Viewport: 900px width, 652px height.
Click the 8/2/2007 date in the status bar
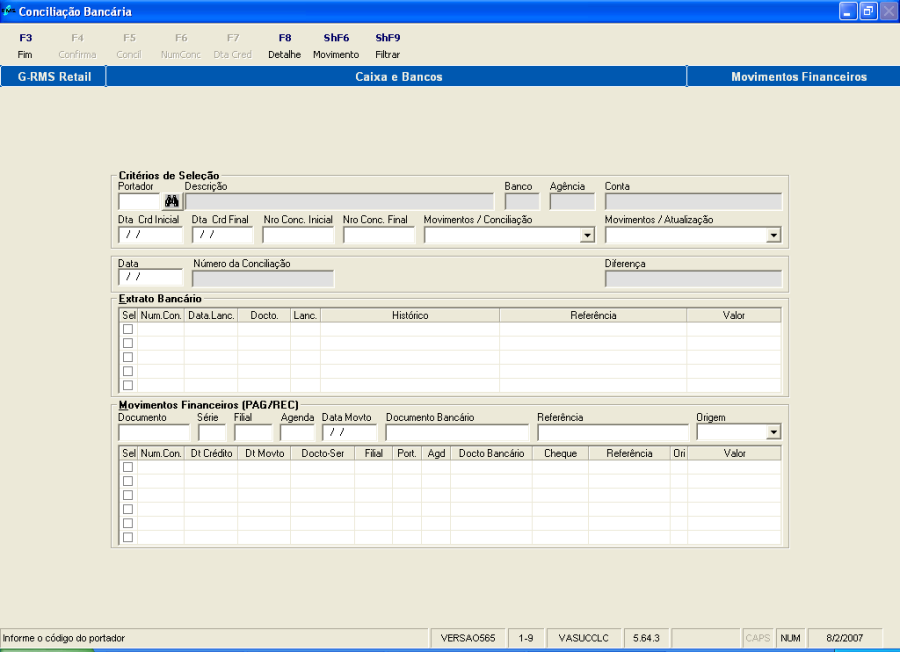843,637
